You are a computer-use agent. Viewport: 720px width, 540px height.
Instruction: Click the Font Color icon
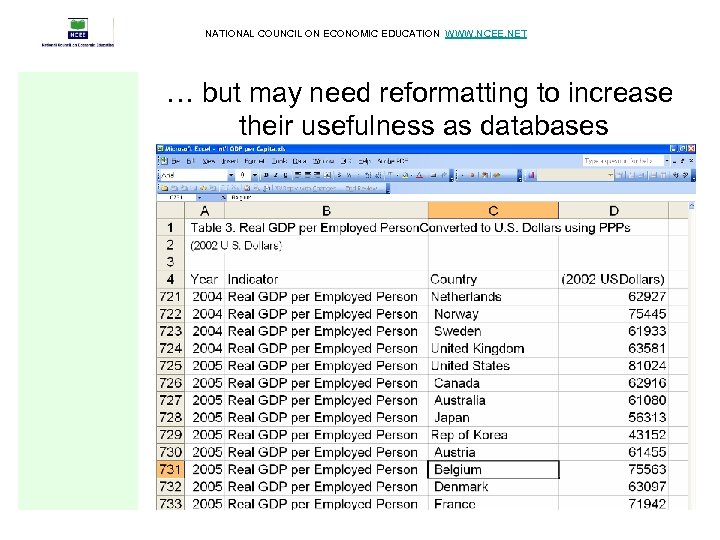click(x=419, y=174)
